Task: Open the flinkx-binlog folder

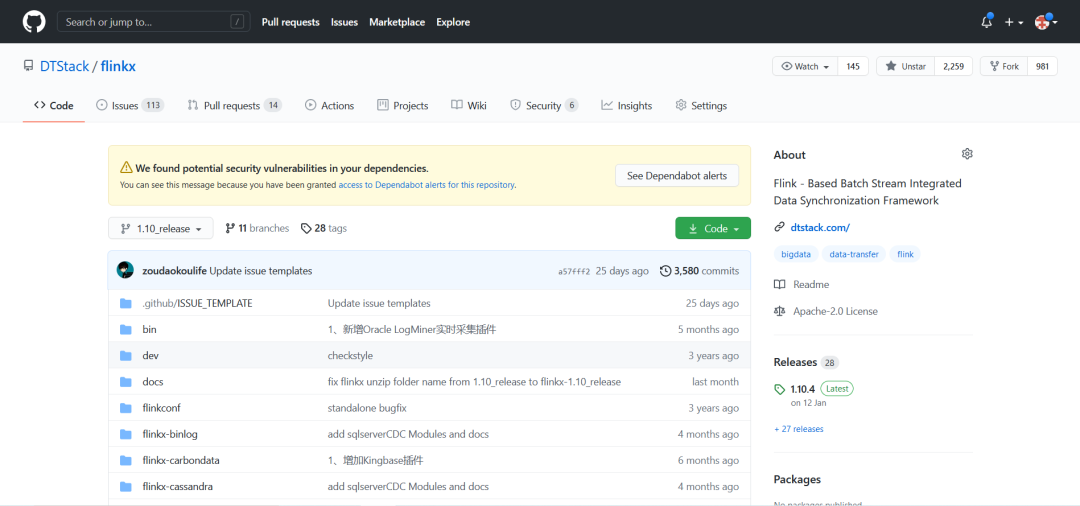Action: 170,434
